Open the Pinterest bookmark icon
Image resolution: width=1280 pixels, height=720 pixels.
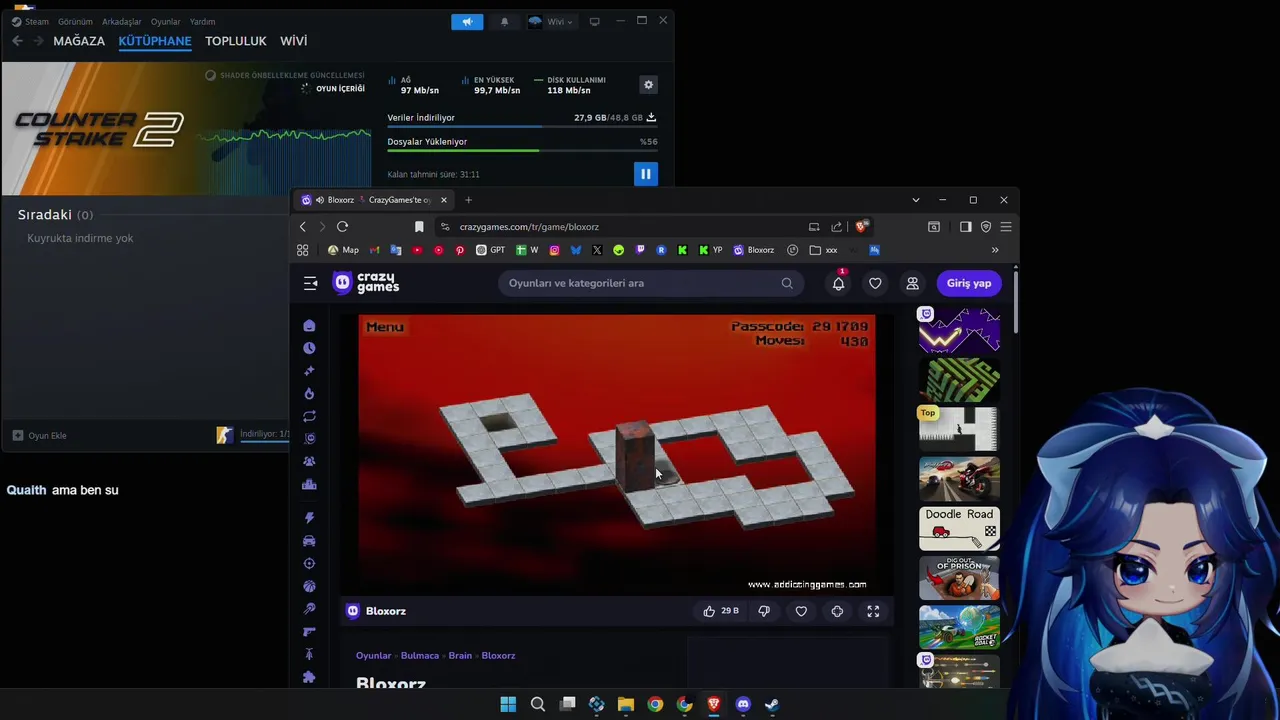point(460,250)
